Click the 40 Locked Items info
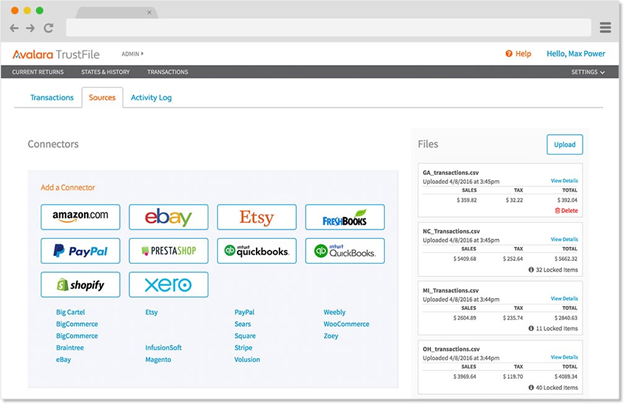 [553, 387]
